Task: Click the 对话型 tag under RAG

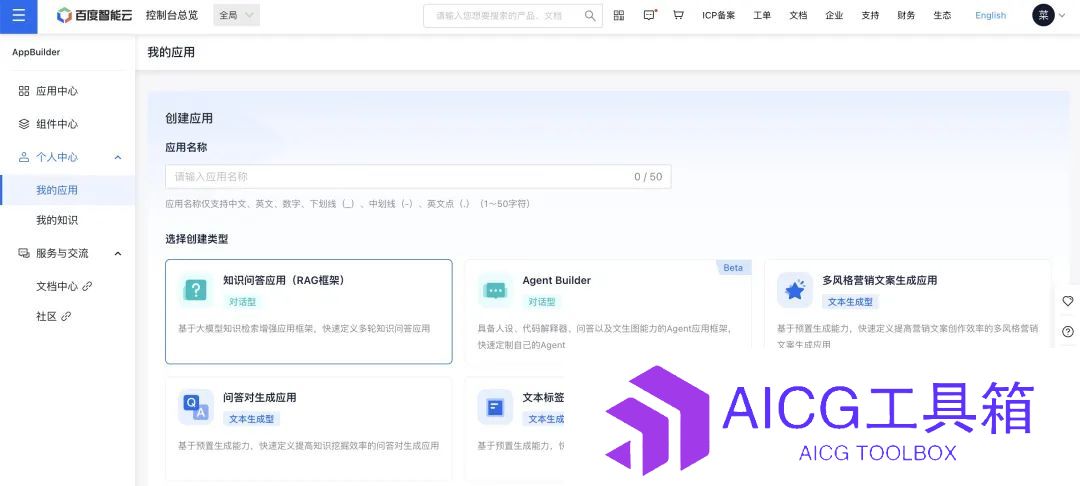Action: click(242, 302)
